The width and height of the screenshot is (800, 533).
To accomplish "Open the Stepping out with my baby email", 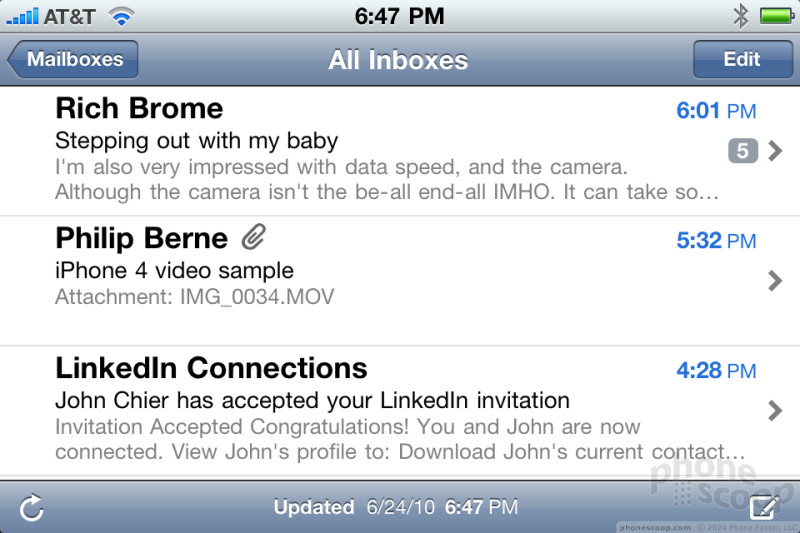I will [x=400, y=151].
